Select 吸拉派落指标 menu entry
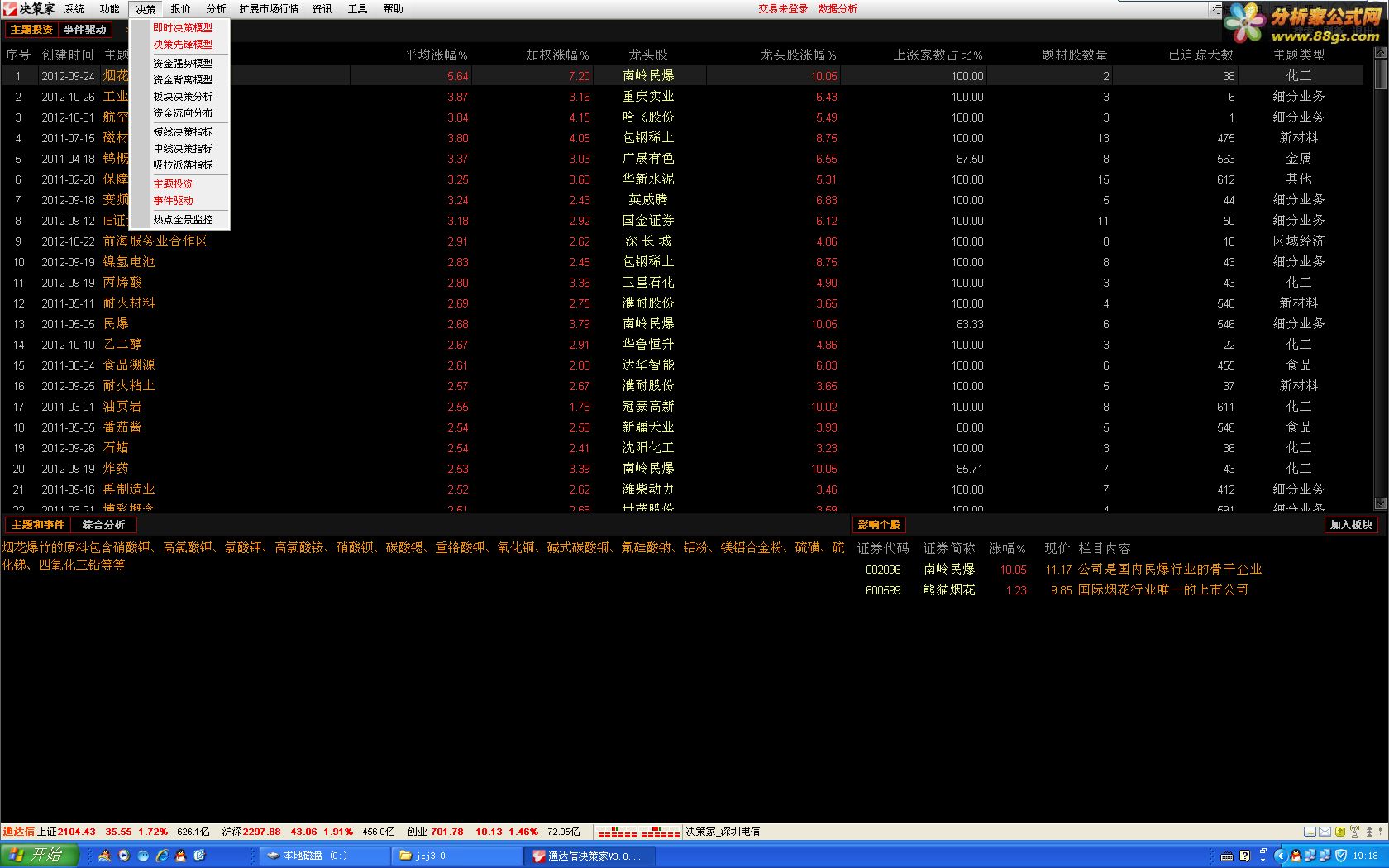The width and height of the screenshot is (1389, 868). coord(180,165)
